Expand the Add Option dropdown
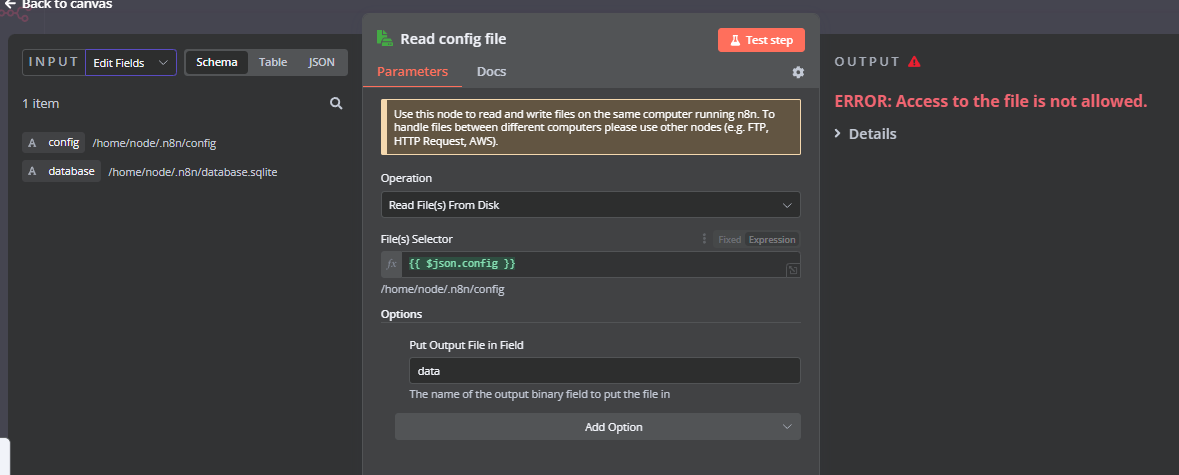The height and width of the screenshot is (475, 1179). [597, 427]
